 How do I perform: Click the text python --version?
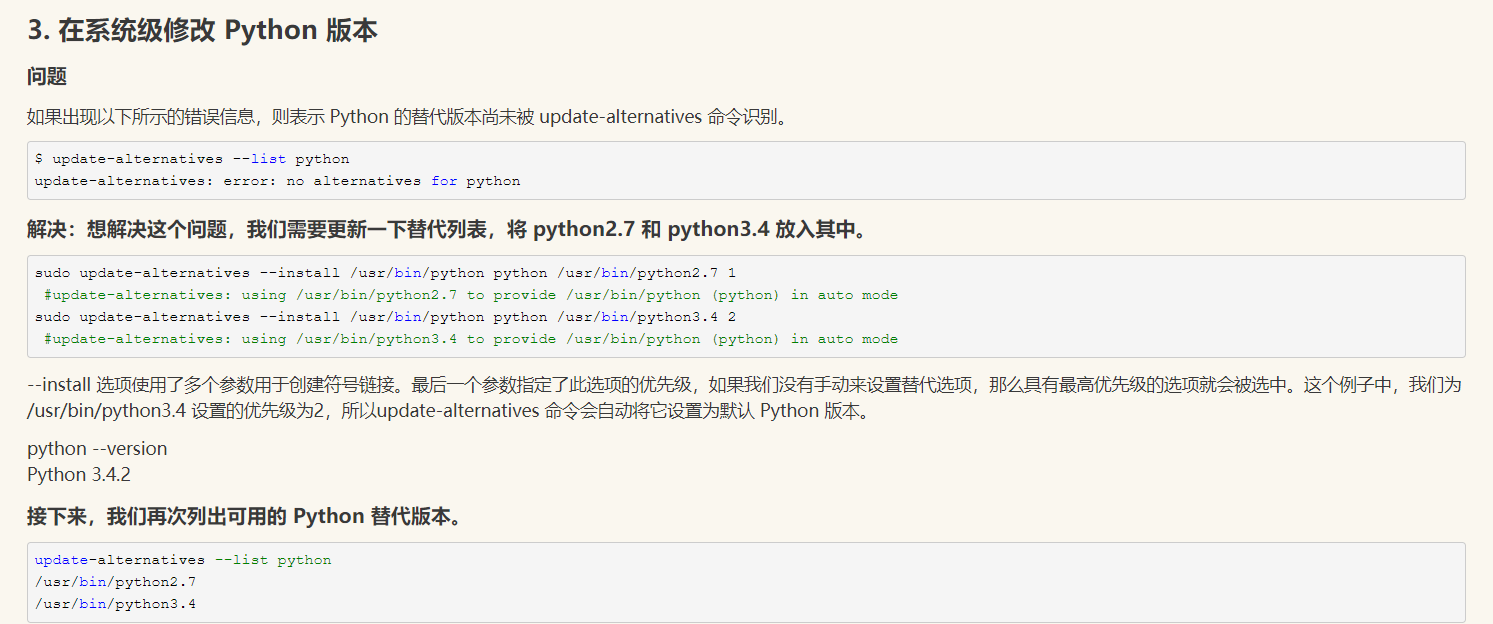[84, 448]
